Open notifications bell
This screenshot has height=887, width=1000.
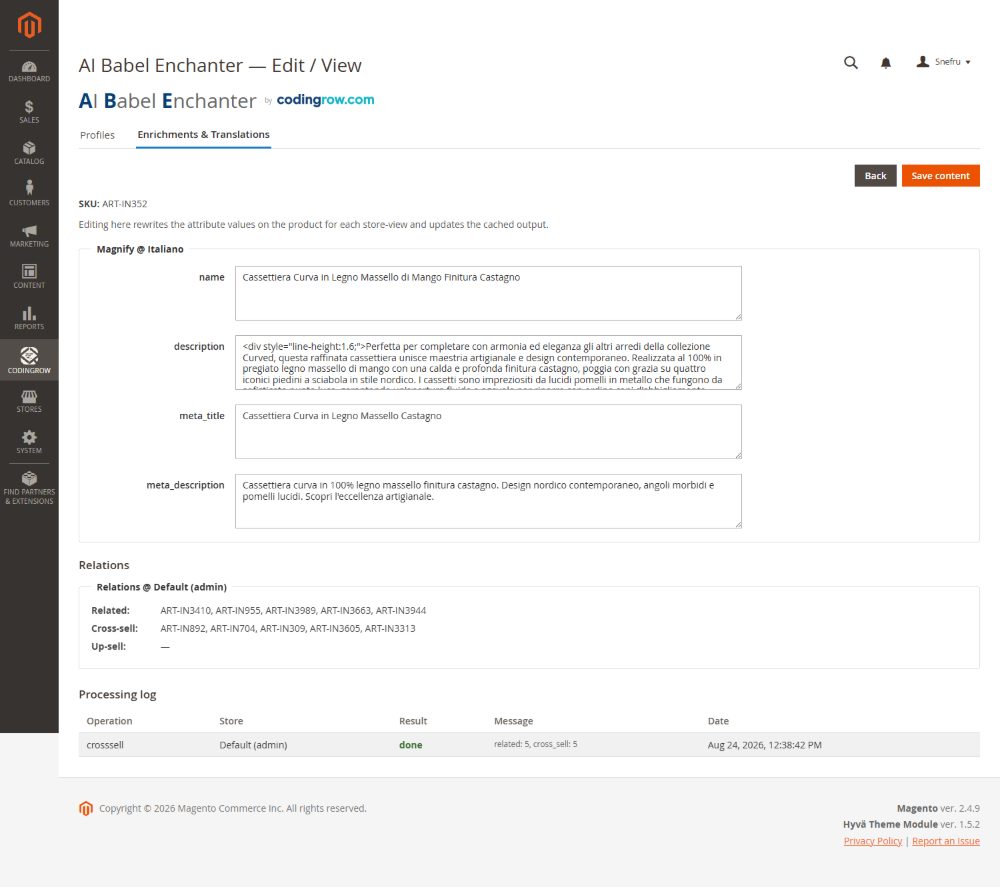point(886,62)
